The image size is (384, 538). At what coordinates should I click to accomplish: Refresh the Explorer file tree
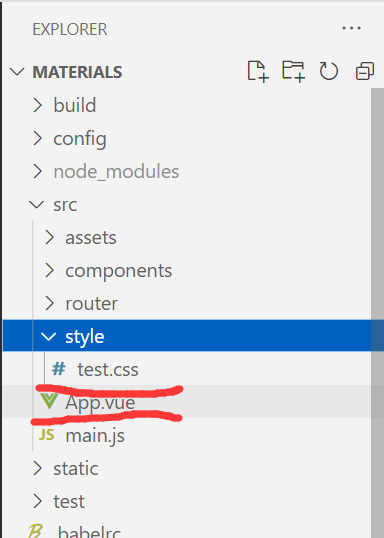[329, 71]
